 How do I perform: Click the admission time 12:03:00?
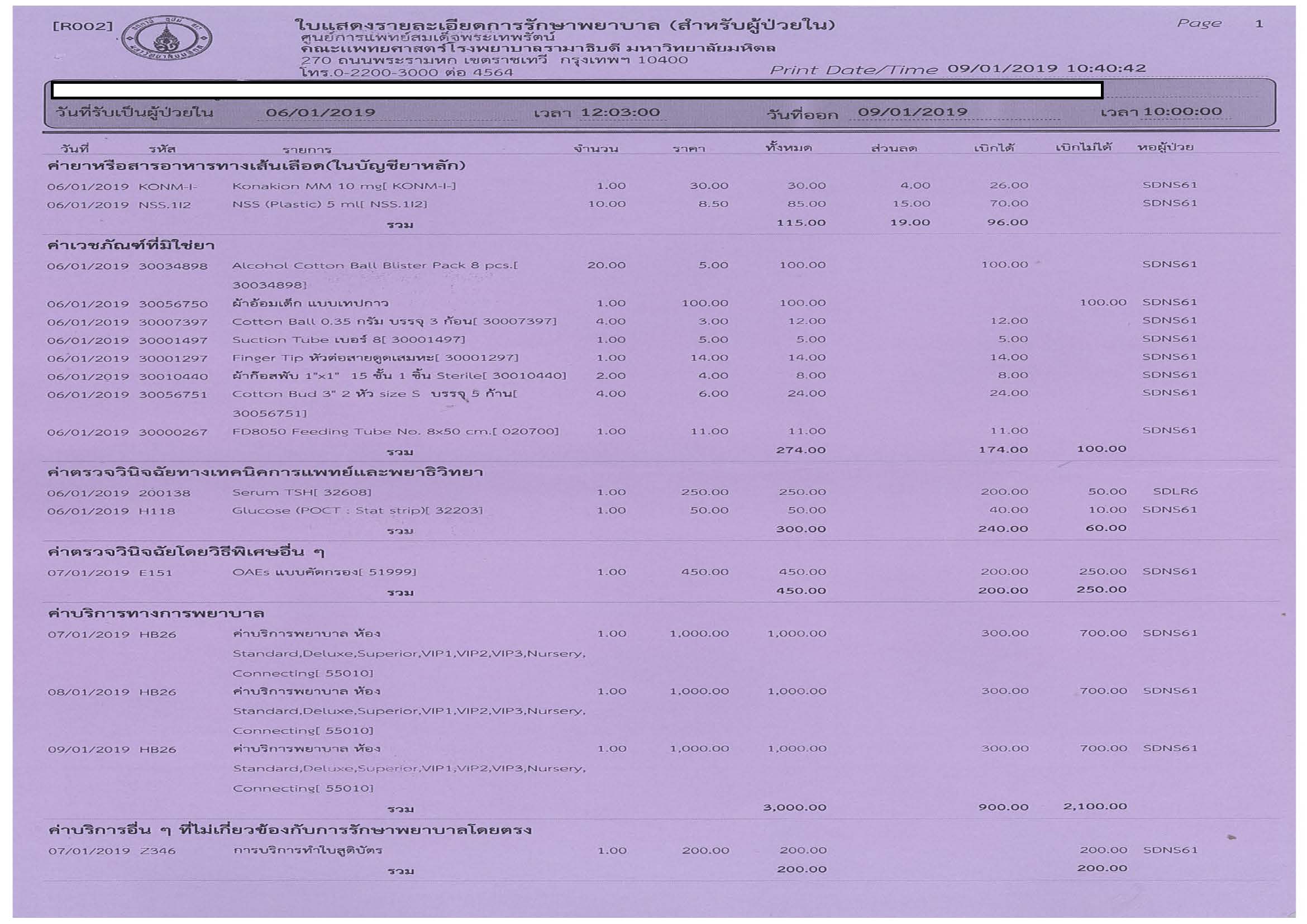tap(620, 112)
